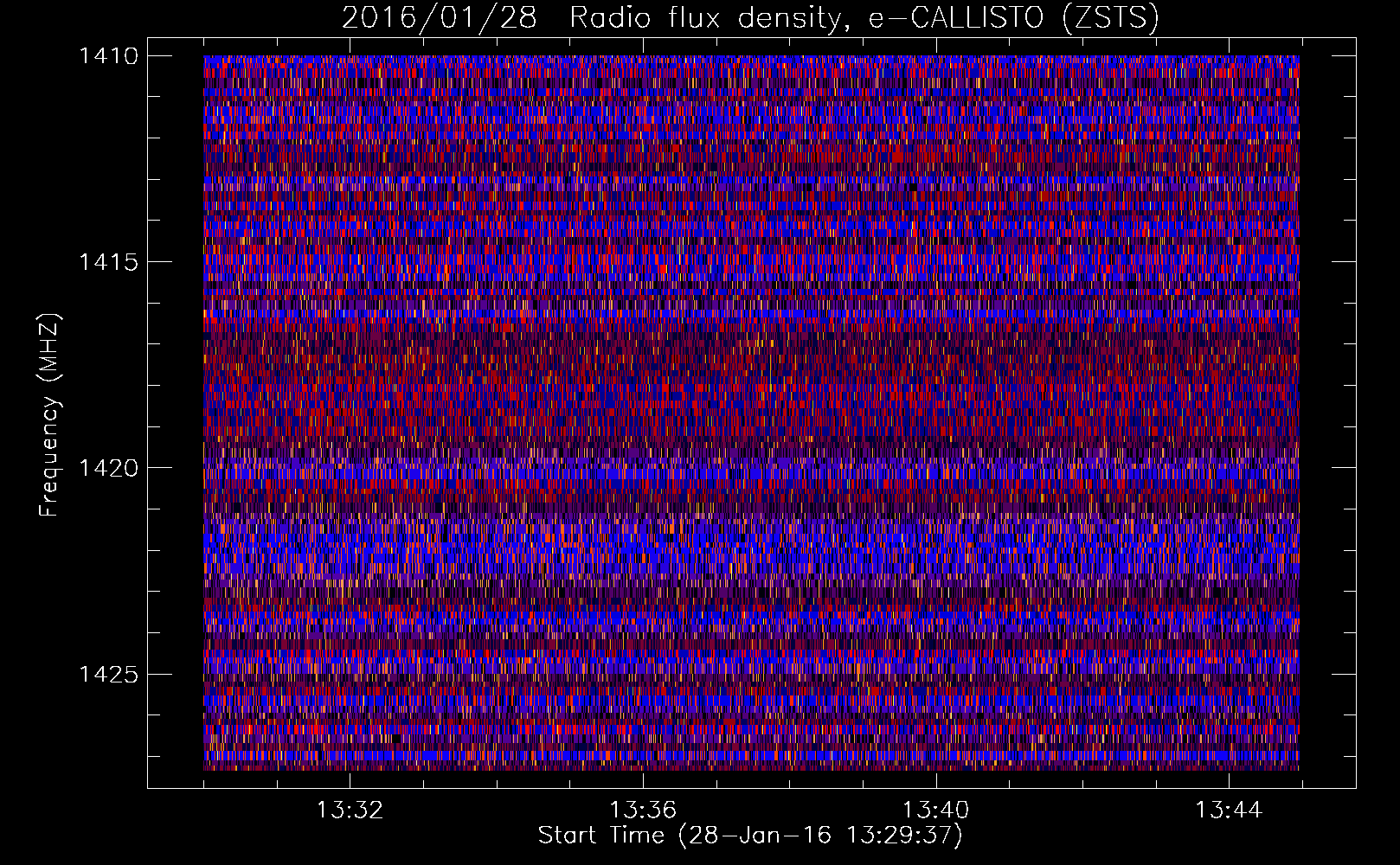
Task: Click the 'Frequency (MHZ)' y-axis label
Action: [x=50, y=414]
